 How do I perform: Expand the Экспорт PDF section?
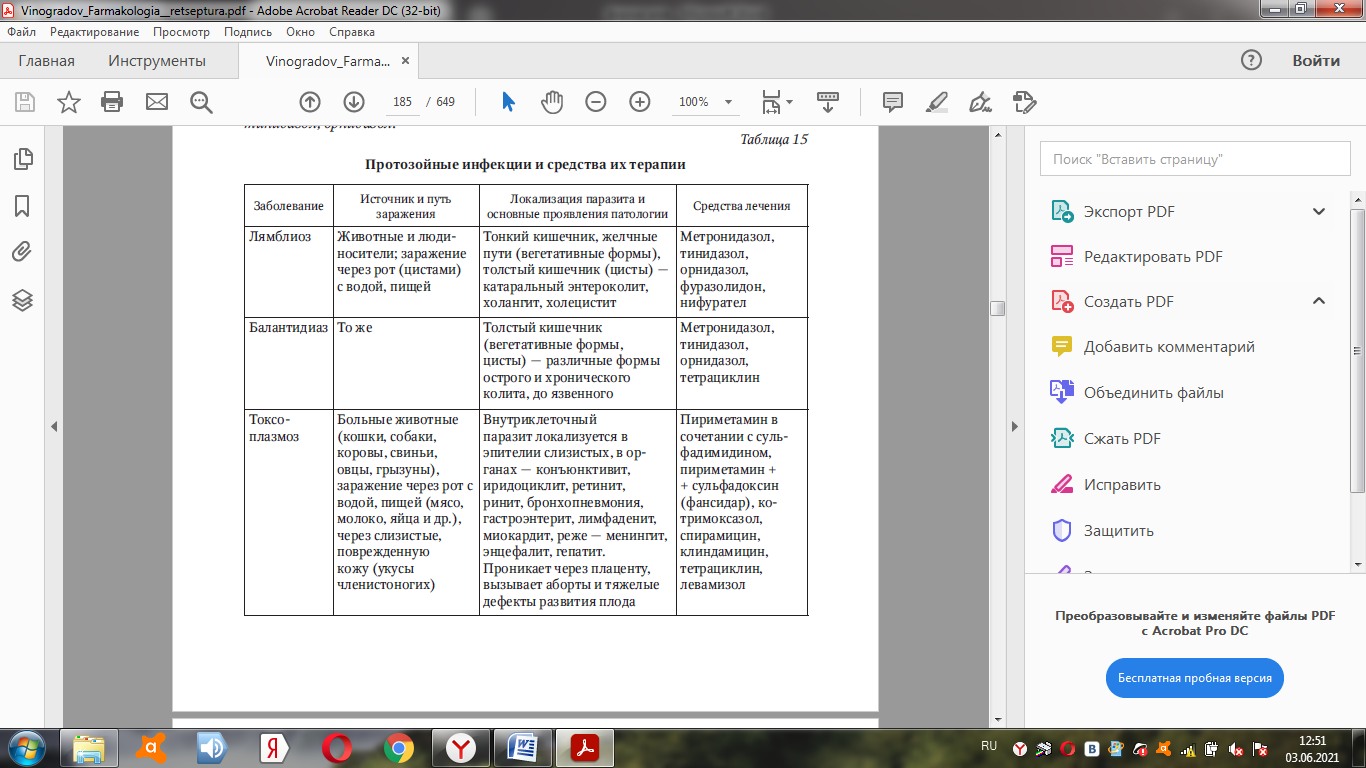point(1318,212)
